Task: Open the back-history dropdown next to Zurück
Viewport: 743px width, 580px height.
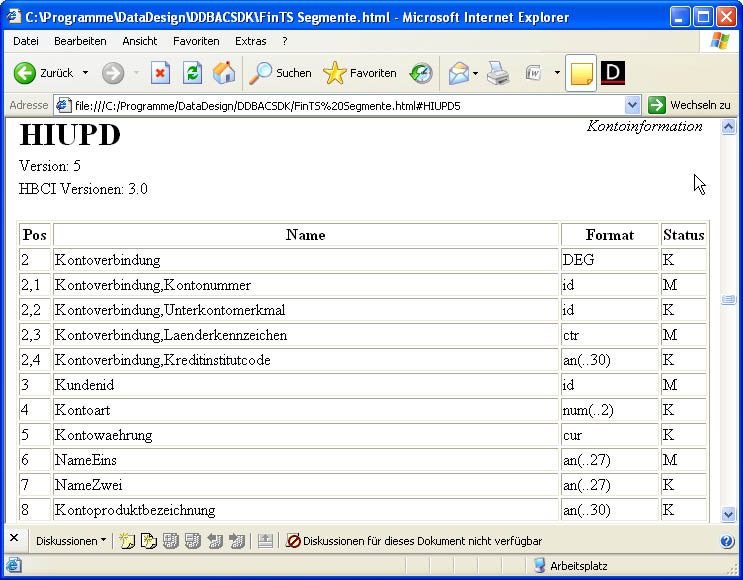Action: click(85, 73)
